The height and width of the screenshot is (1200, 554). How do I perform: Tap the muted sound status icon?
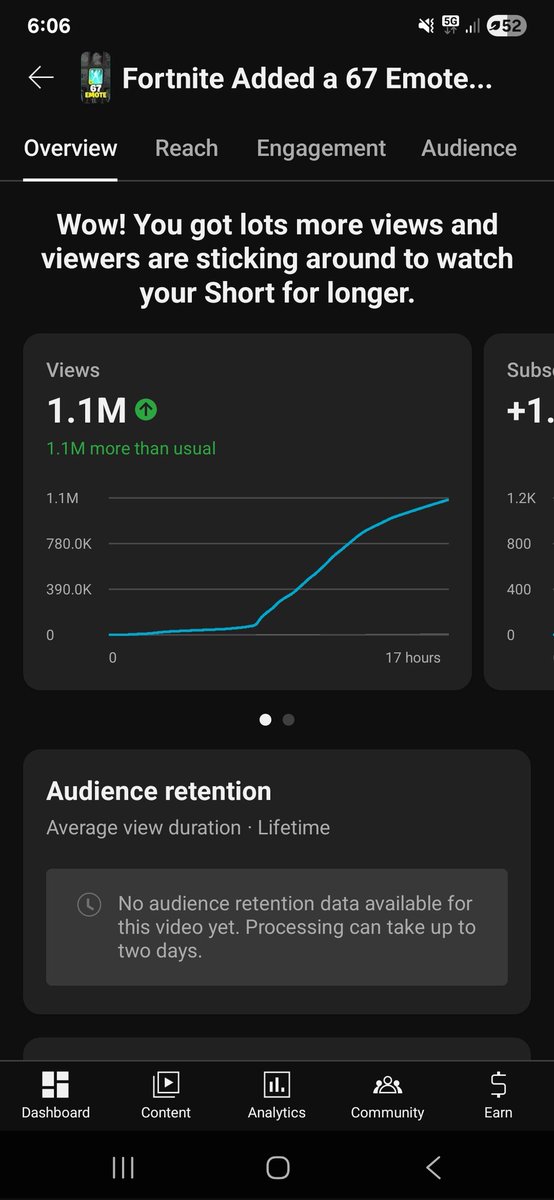tap(425, 26)
